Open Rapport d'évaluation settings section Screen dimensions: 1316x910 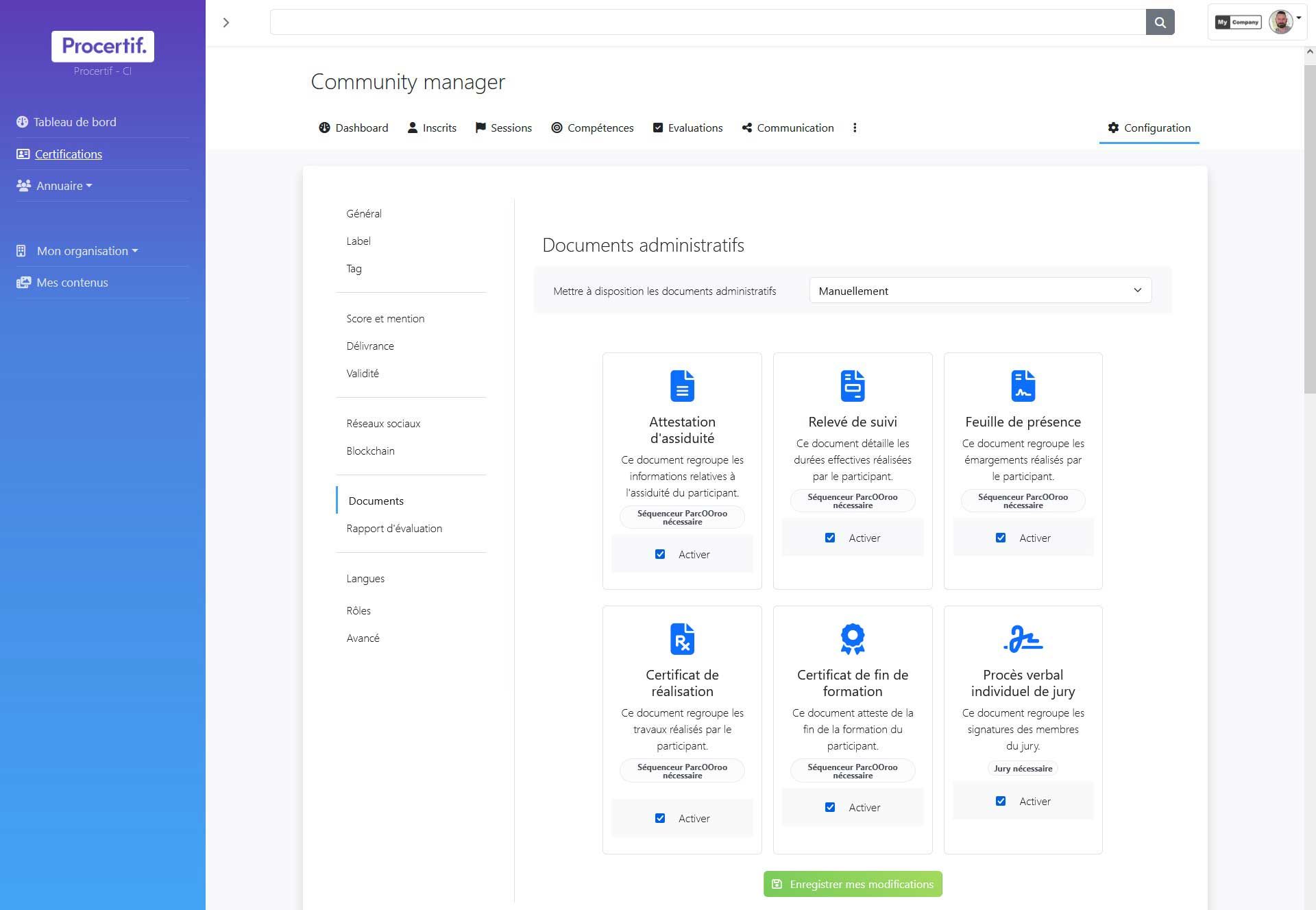[x=394, y=528]
